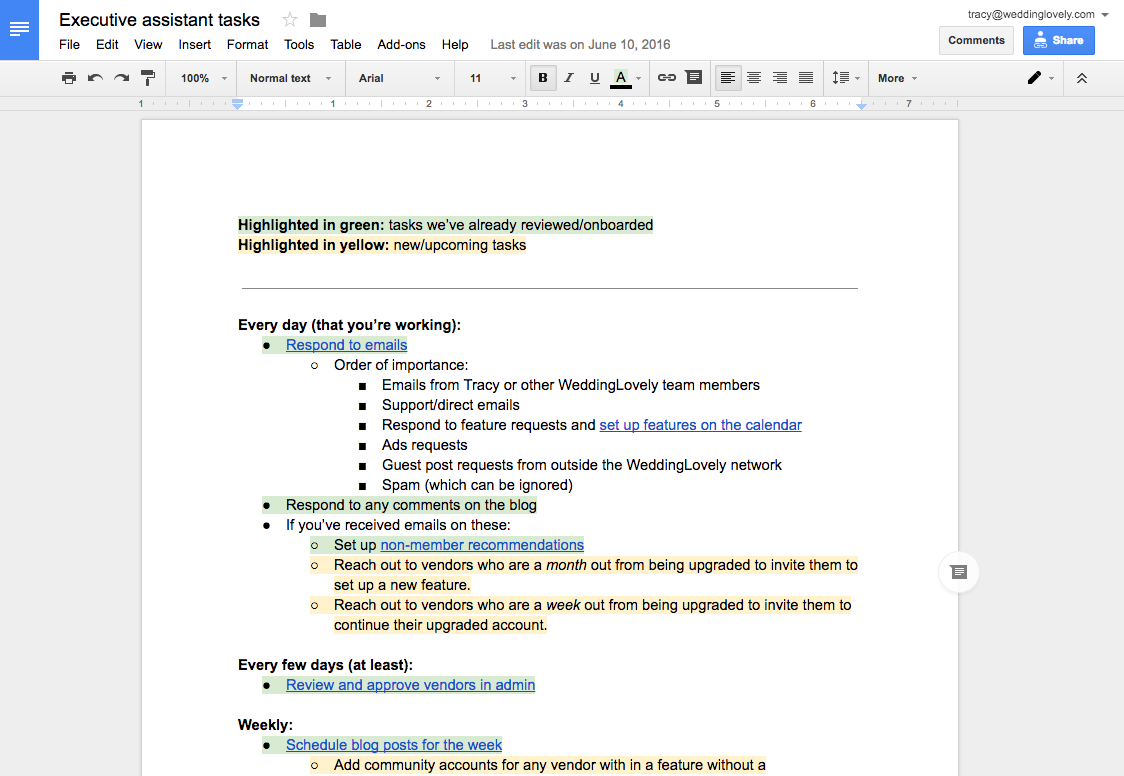
Task: Follow the Respond to emails link
Action: pyautogui.click(x=346, y=345)
